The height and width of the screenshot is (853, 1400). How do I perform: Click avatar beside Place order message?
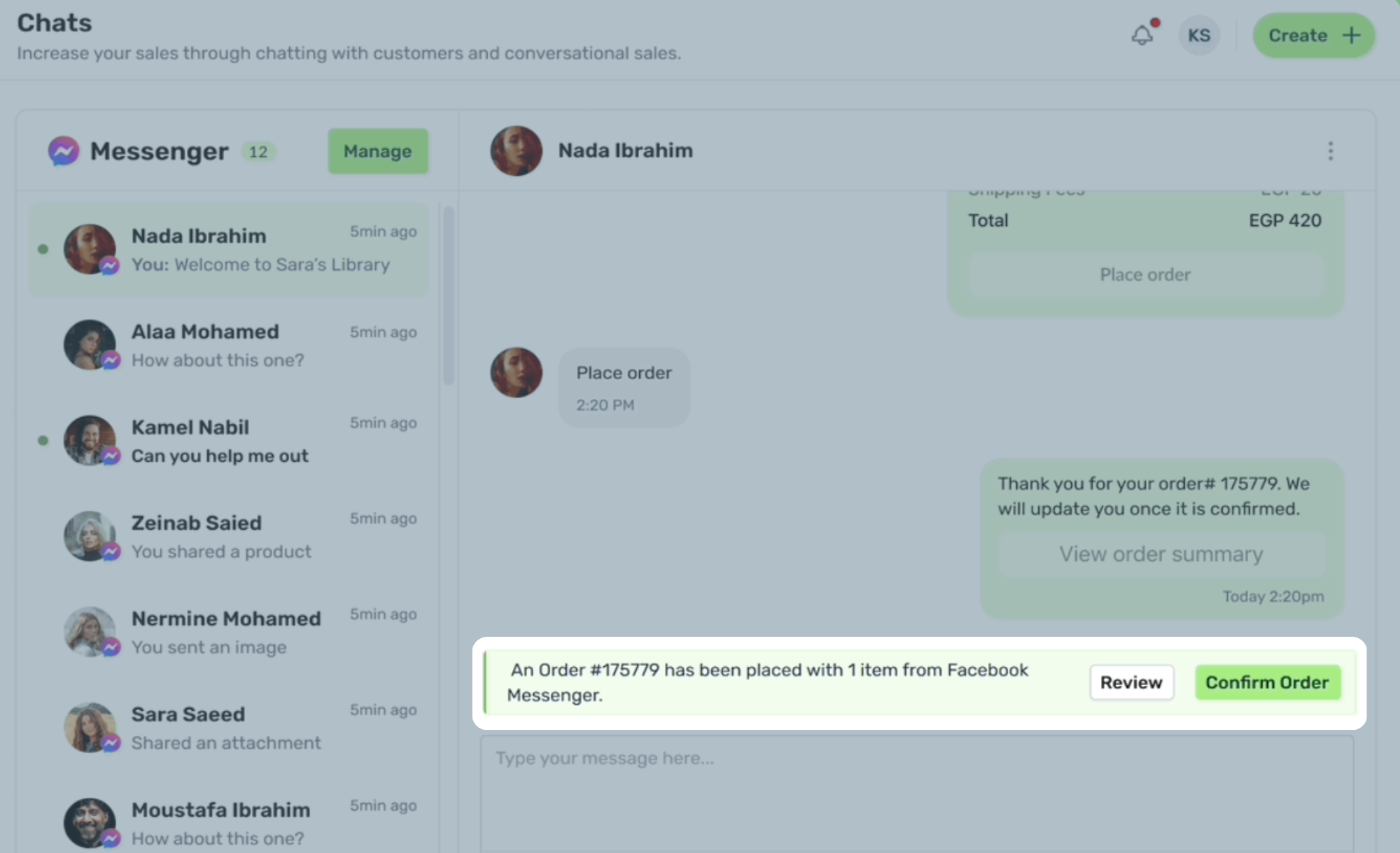point(516,373)
